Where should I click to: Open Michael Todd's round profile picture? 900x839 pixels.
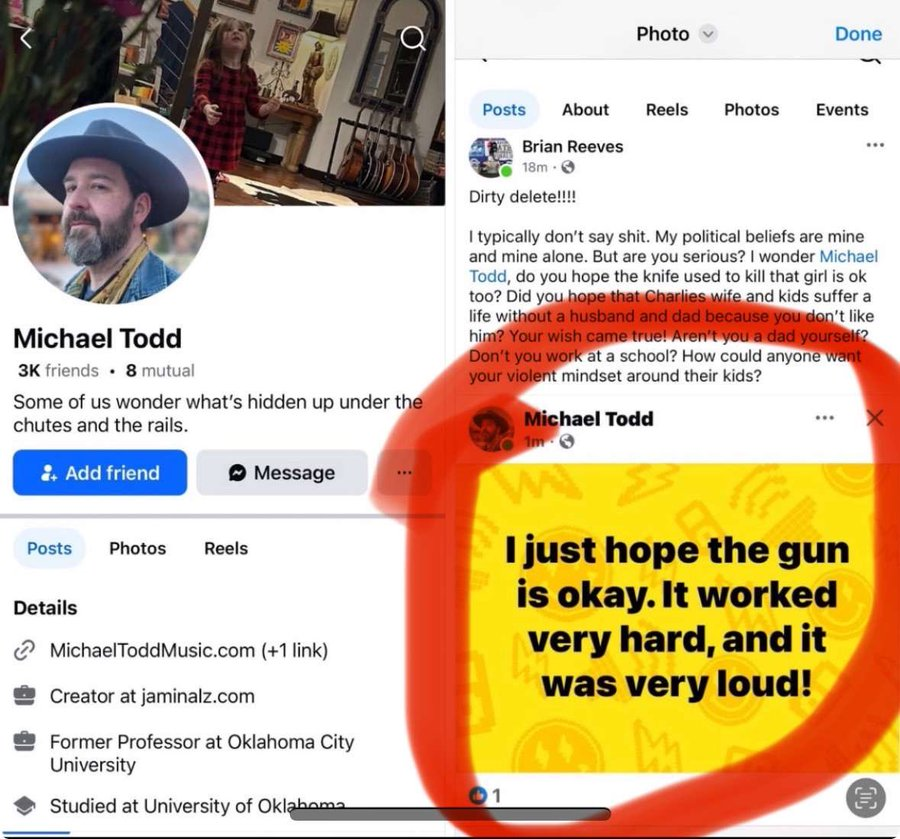click(x=112, y=205)
